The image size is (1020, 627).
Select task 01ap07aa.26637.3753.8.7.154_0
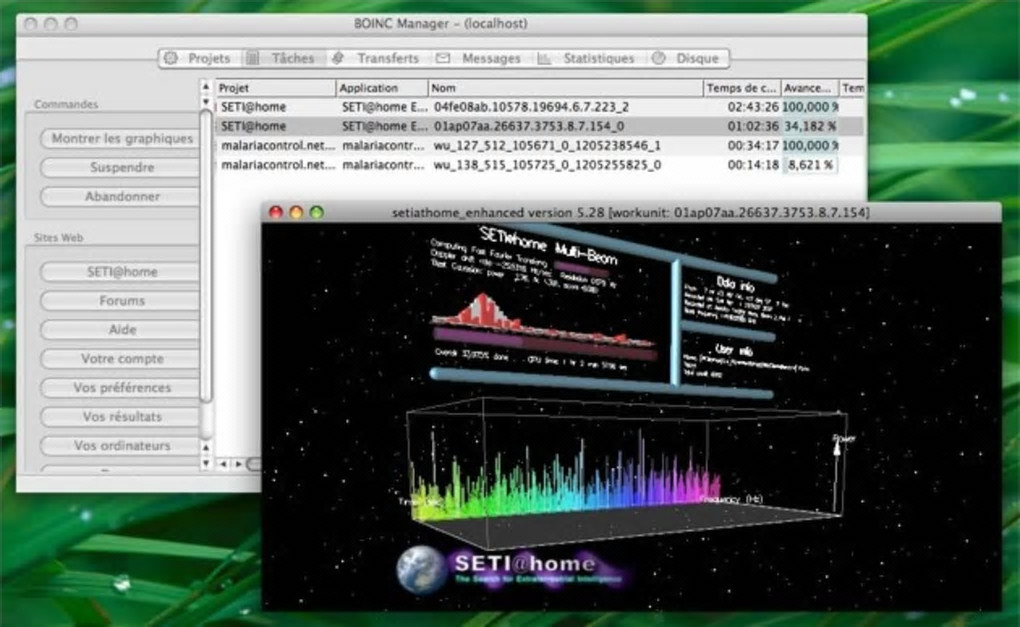click(539, 126)
